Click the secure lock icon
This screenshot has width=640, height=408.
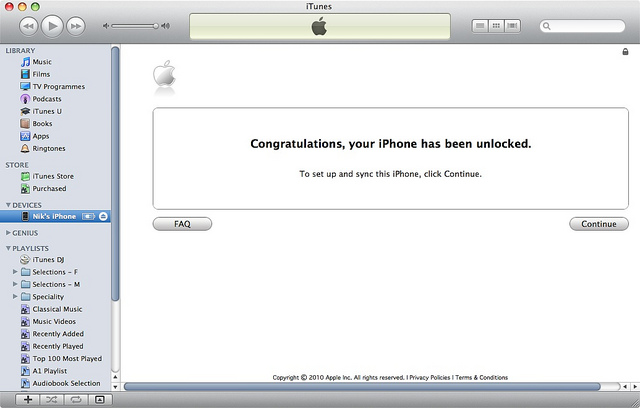click(625, 51)
